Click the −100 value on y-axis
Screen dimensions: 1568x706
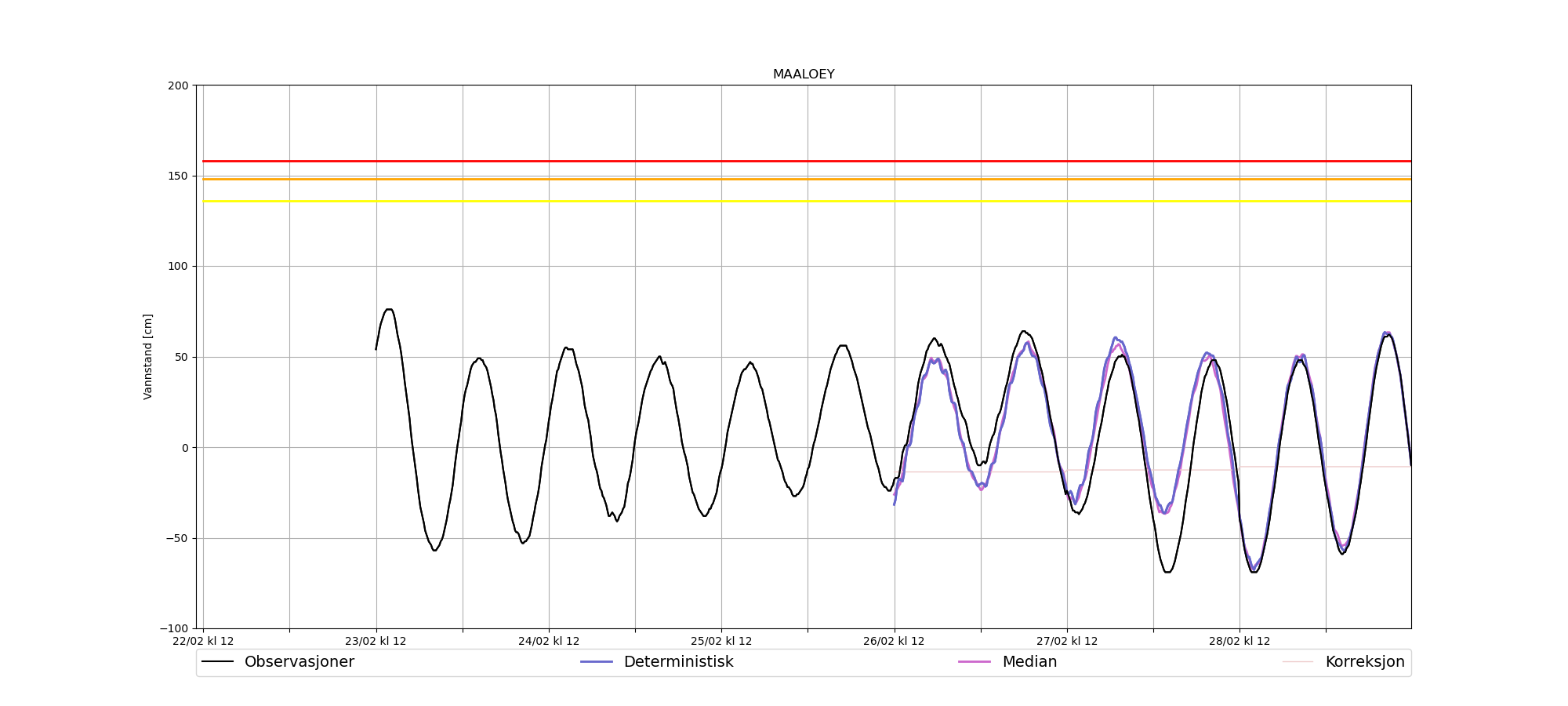pos(175,628)
